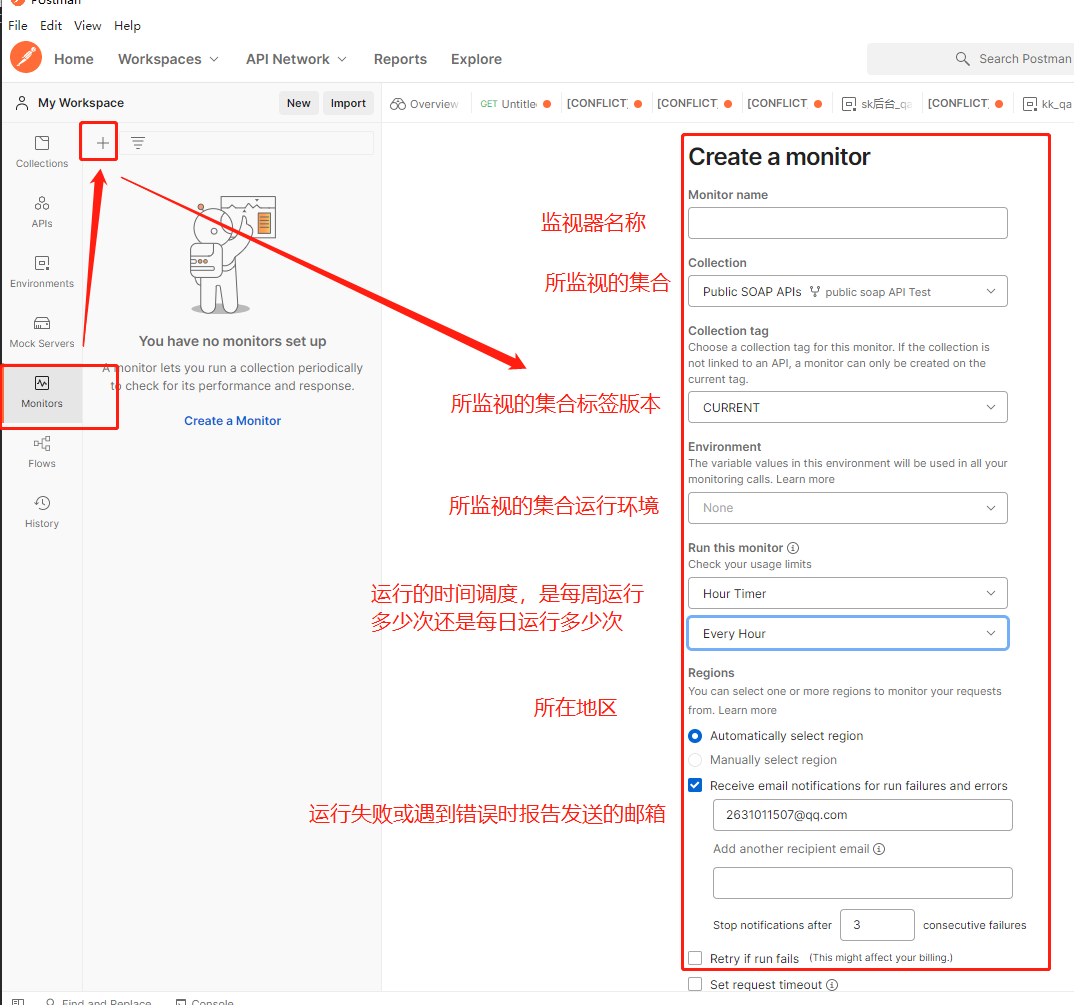The image size is (1074, 1005).
Task: Click the email field 2631011507@qq.com
Action: (862, 815)
